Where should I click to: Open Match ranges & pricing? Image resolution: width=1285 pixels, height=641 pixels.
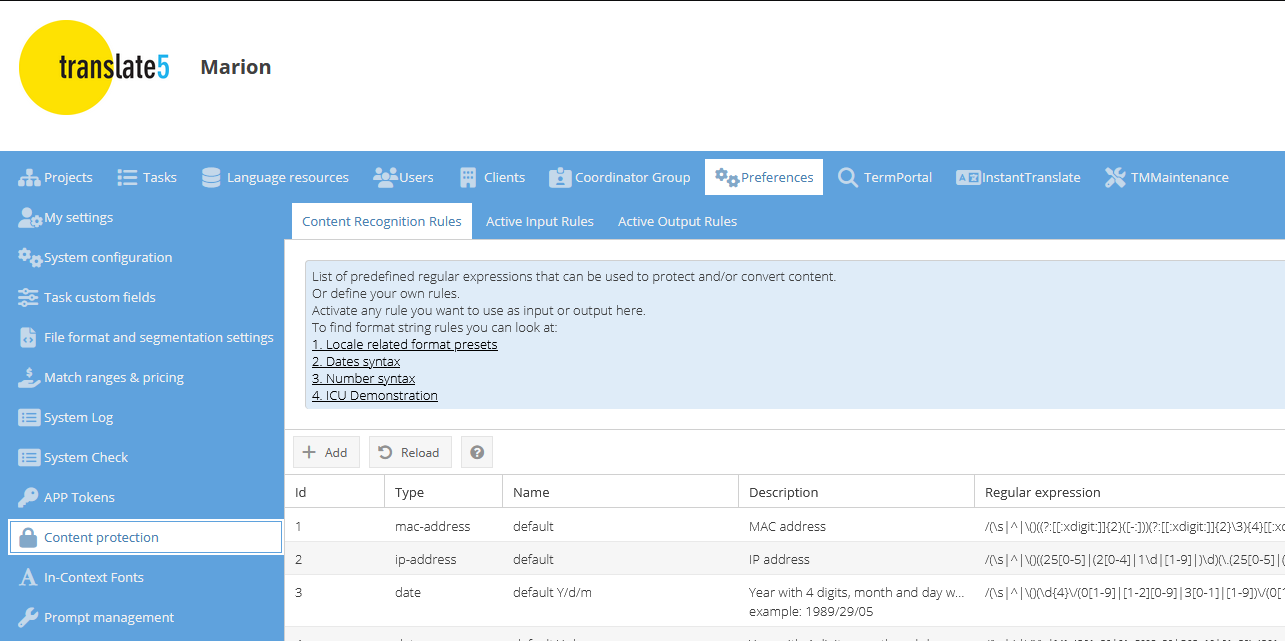pyautogui.click(x=145, y=377)
